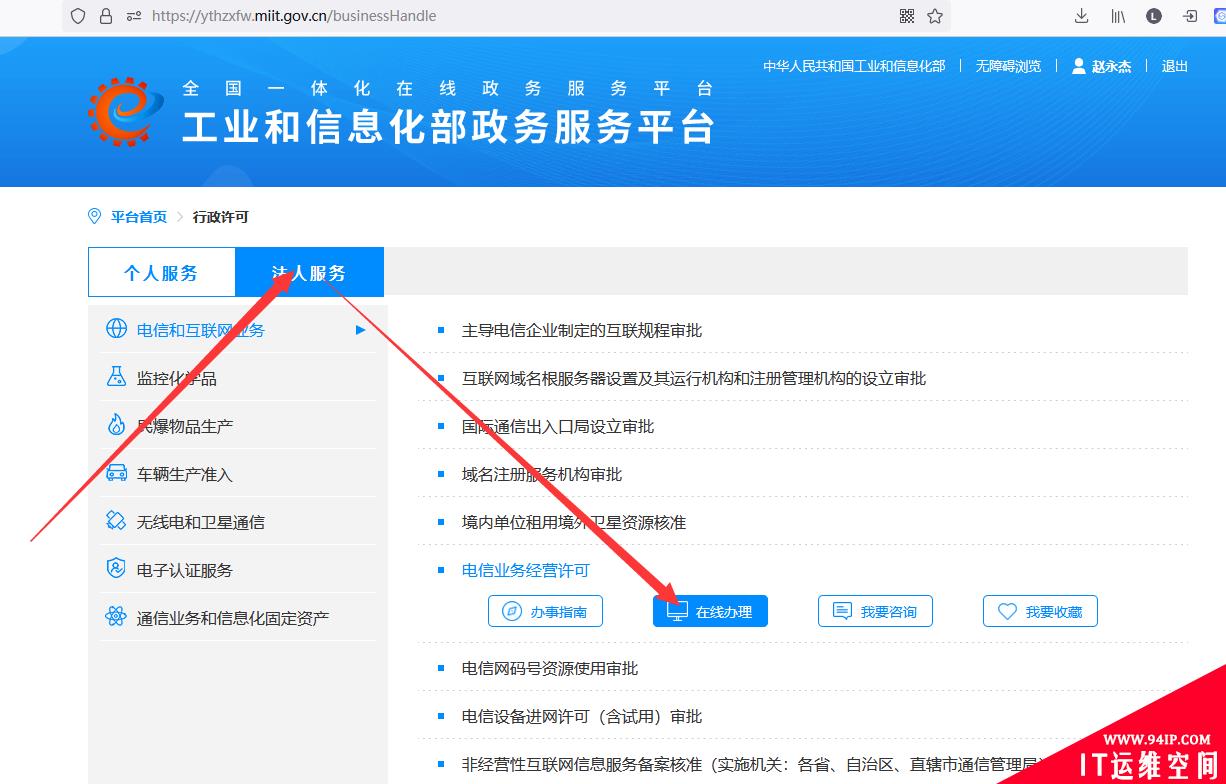1226x784 pixels.
Task: Click the shield icon in the address bar
Action: 79,16
